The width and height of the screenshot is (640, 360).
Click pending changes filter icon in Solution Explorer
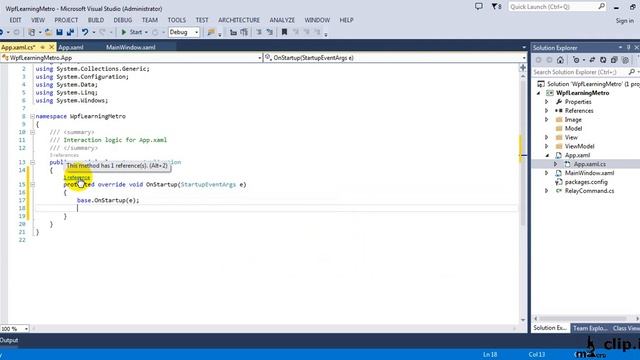576,60
